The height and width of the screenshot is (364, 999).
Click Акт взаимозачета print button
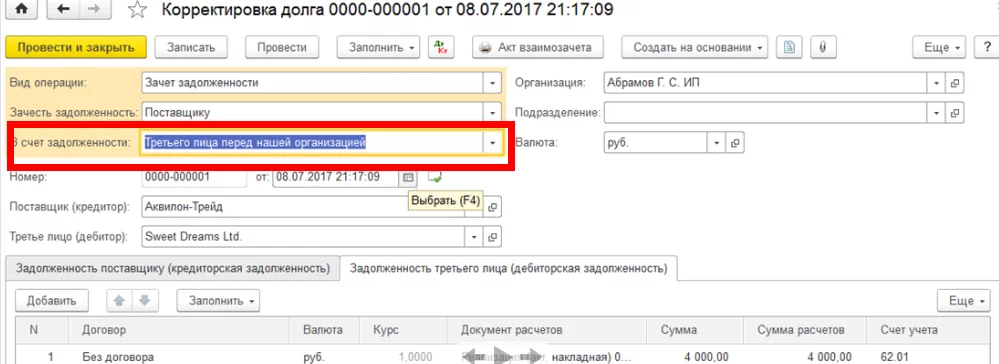tap(535, 47)
